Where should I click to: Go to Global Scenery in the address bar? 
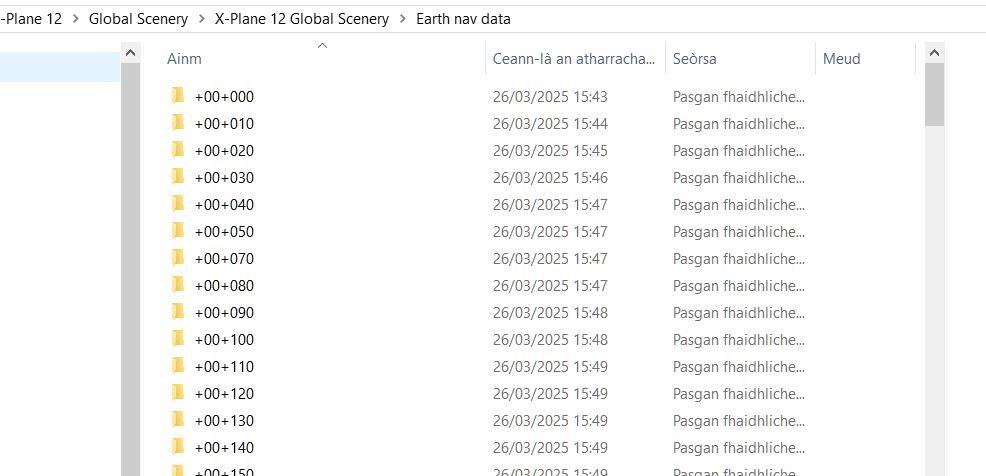pyautogui.click(x=138, y=19)
